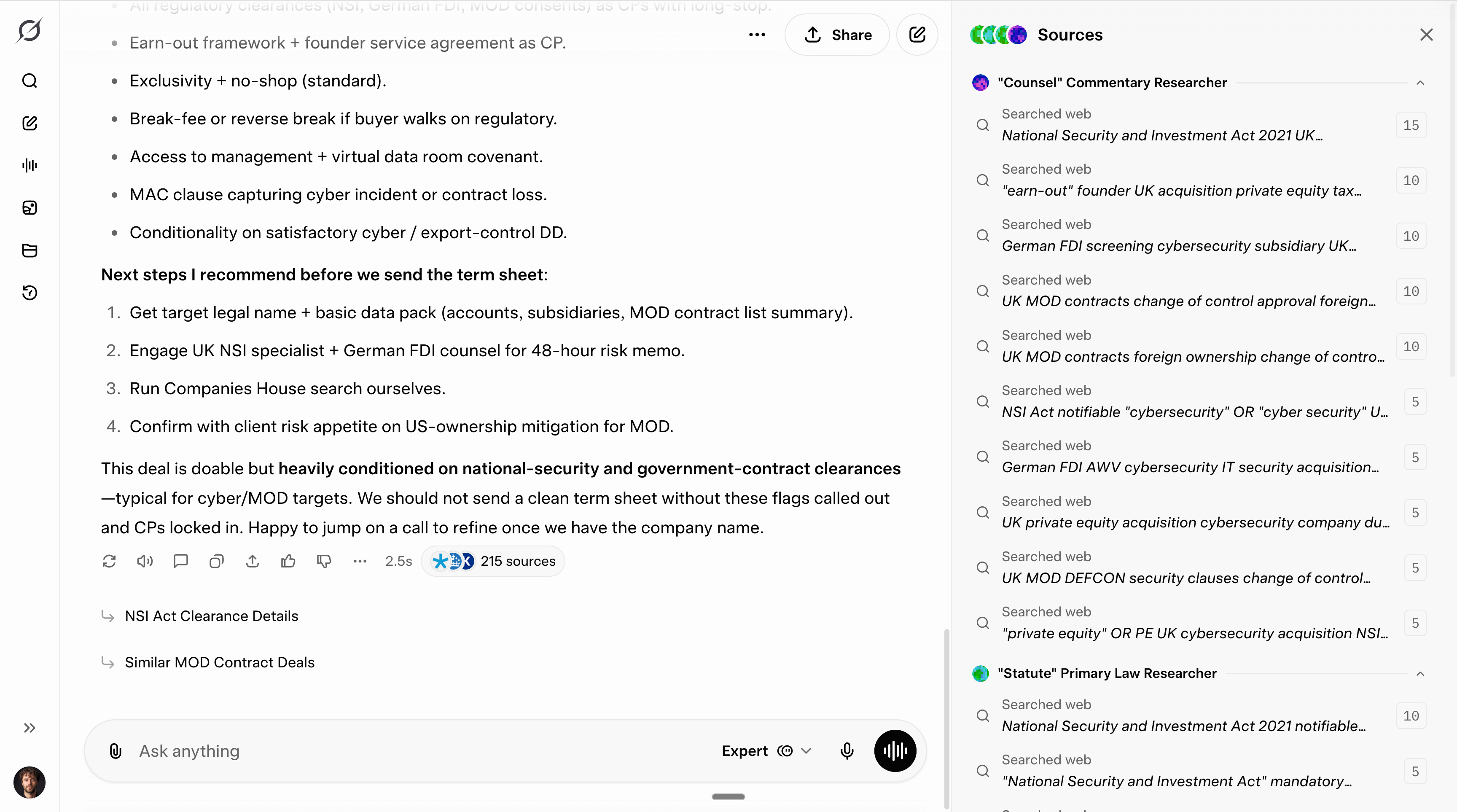
Task: Collapse the "Counsel" Commentary Researcher section
Action: [x=1419, y=83]
